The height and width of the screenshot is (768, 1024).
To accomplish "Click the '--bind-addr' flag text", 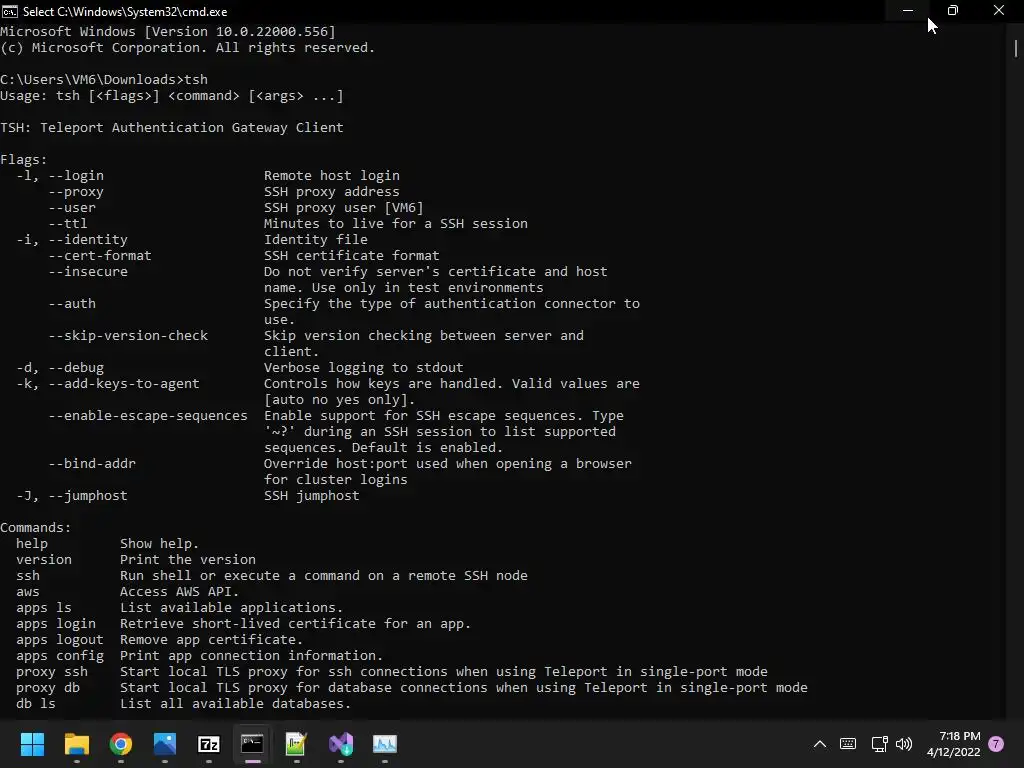I will (92, 464).
